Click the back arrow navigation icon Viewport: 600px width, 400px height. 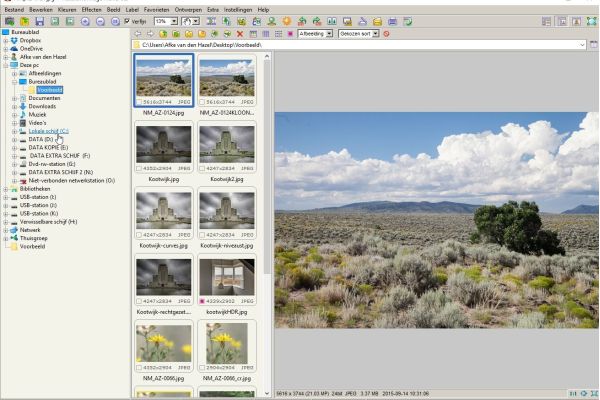pyautogui.click(x=137, y=33)
